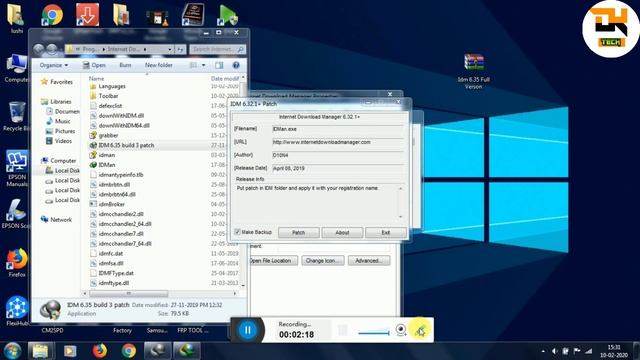Show hidden system tray icons arrow
The image size is (640, 360).
click(x=543, y=351)
